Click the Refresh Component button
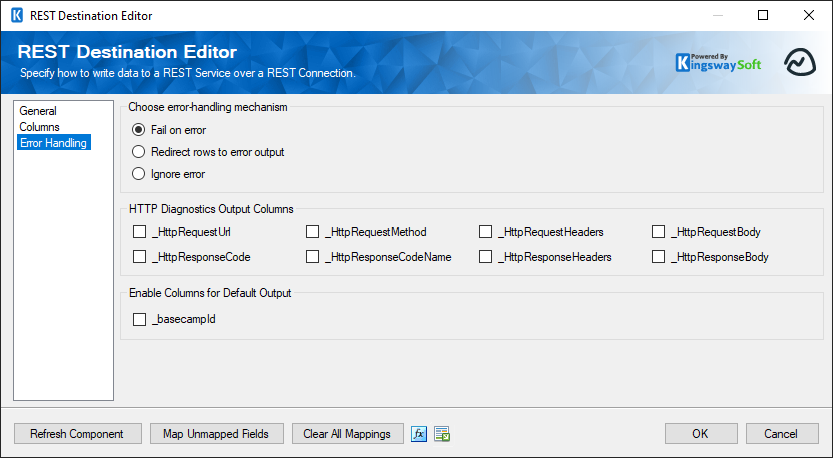Screen dimensions: 833x458 78,434
